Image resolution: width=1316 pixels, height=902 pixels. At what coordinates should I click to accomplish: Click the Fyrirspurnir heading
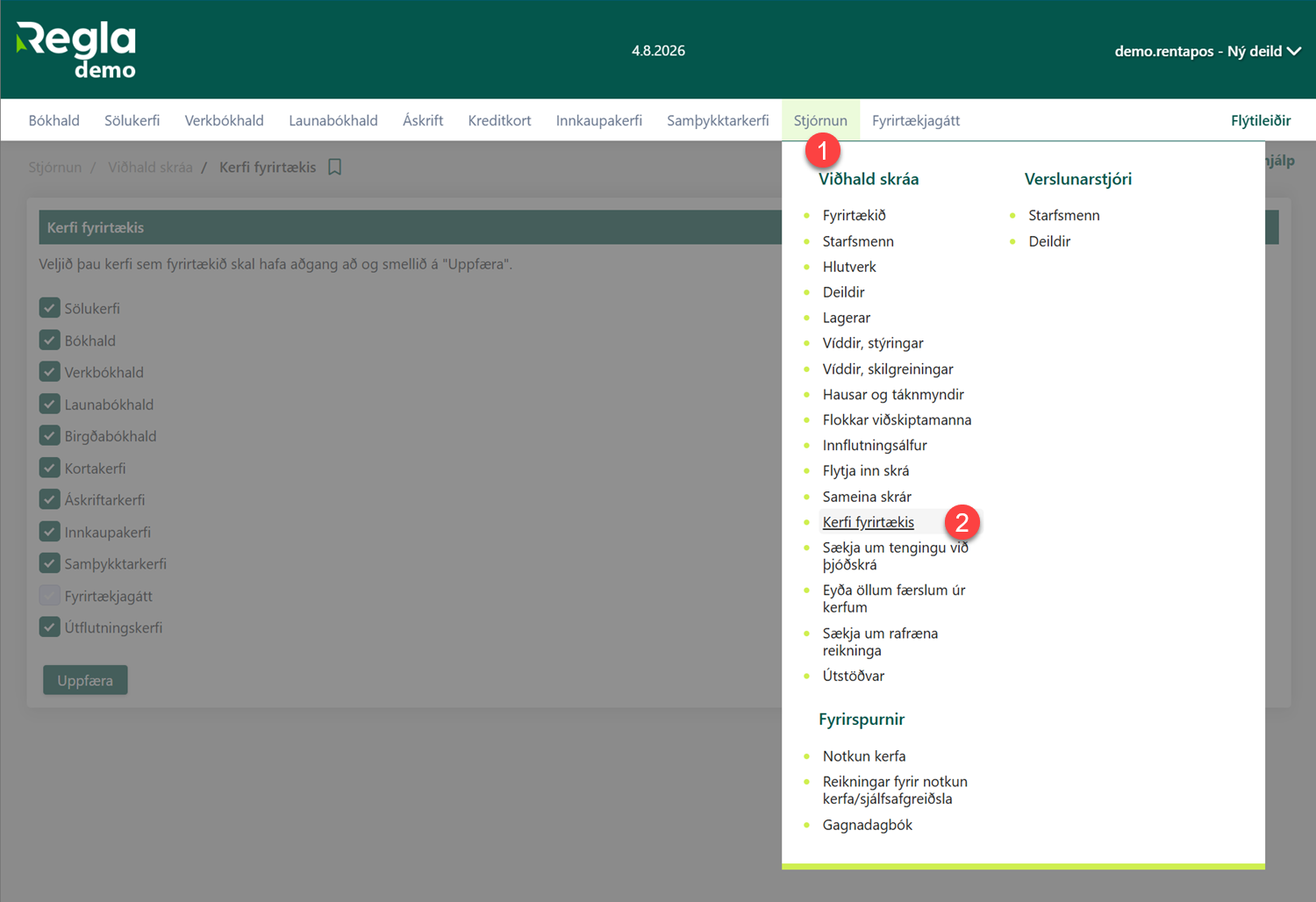(862, 719)
